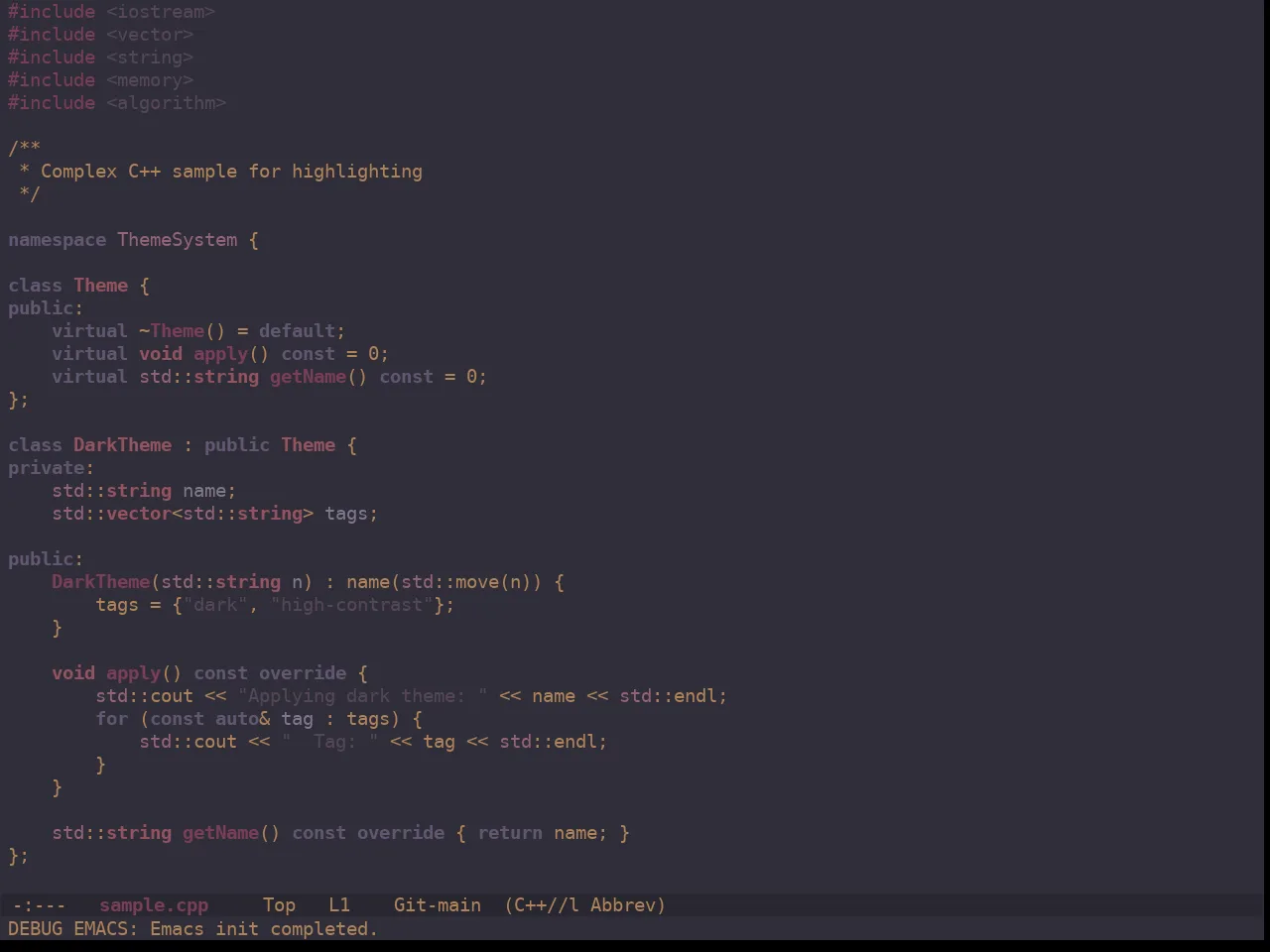
Task: Click the "dark" string literal
Action: pos(215,605)
